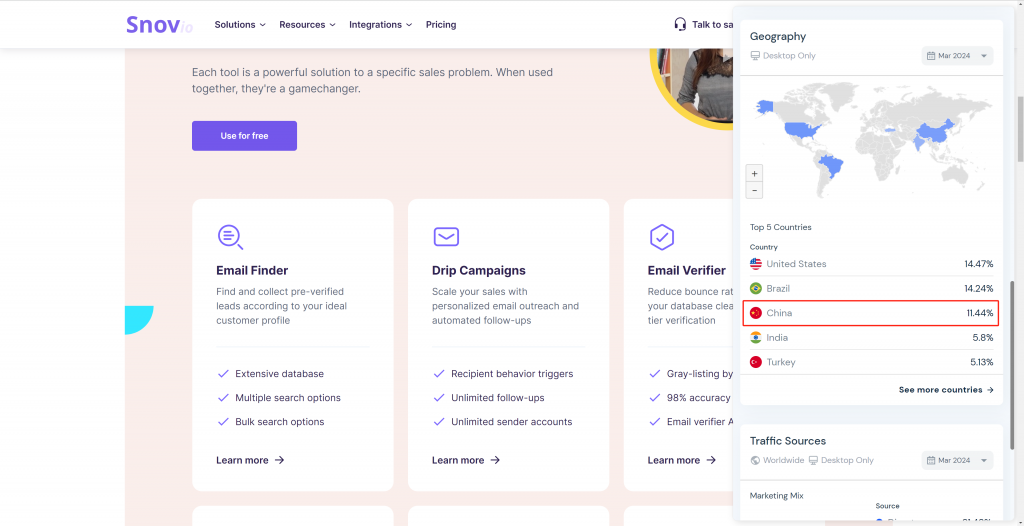Click the China flag icon
The height and width of the screenshot is (526, 1024).
tap(756, 313)
